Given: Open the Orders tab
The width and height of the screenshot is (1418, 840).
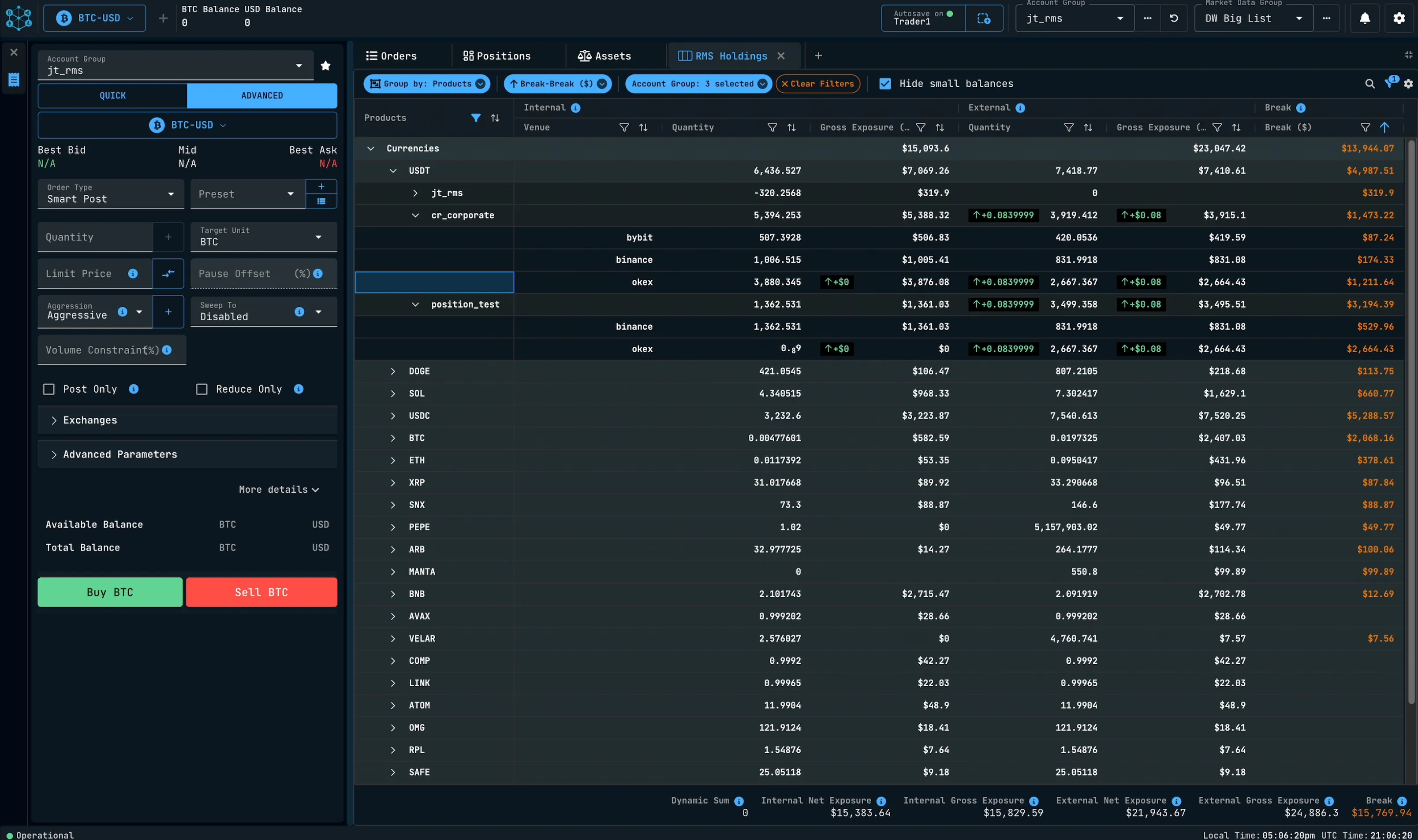Looking at the screenshot, I should (391, 56).
